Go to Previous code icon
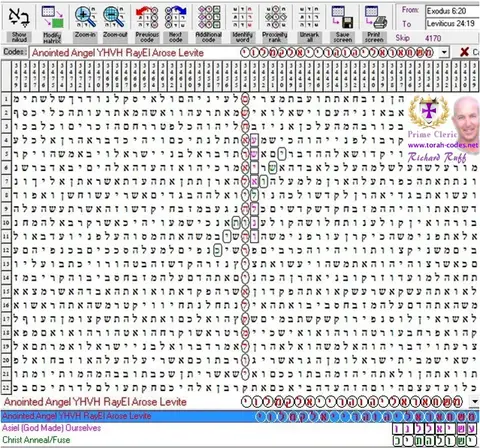This screenshot has width=480, height=448. (x=147, y=17)
